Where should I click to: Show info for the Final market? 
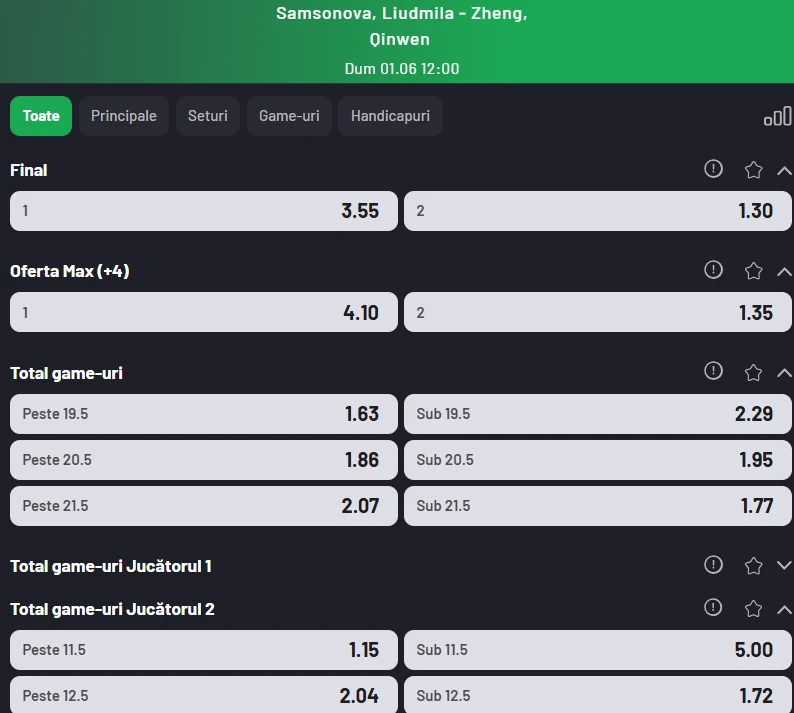tap(713, 169)
